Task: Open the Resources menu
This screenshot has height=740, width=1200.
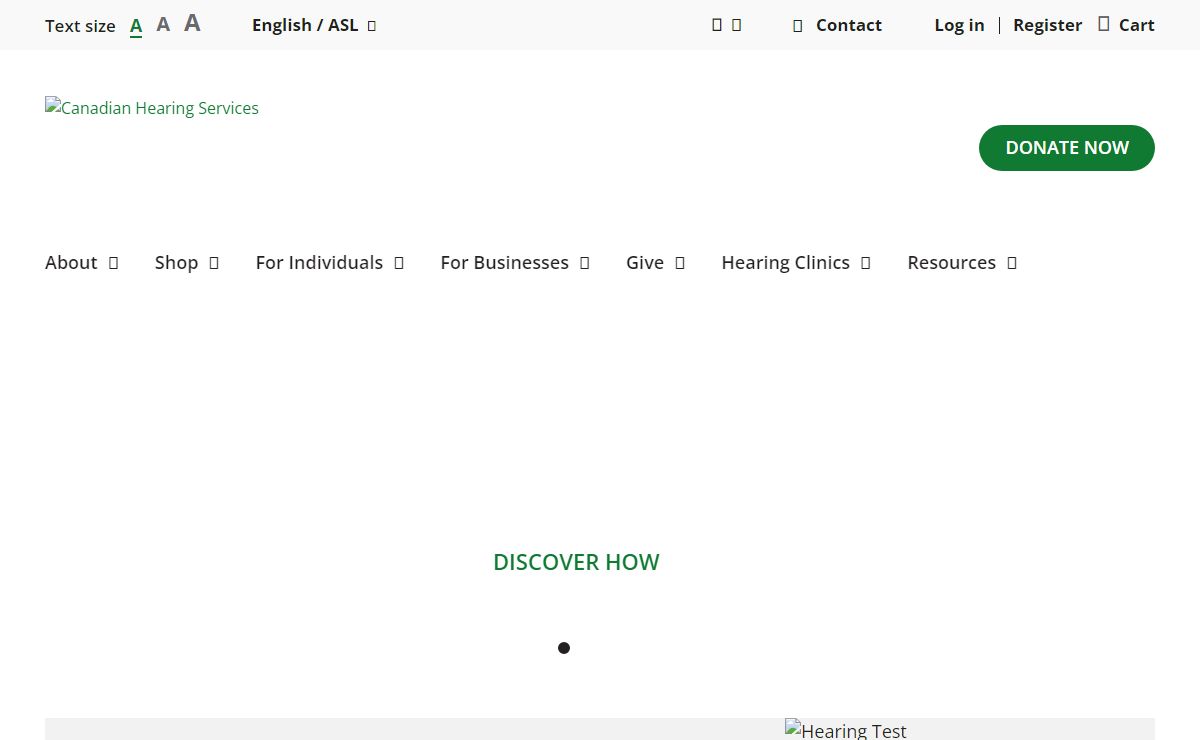Action: [x=951, y=263]
